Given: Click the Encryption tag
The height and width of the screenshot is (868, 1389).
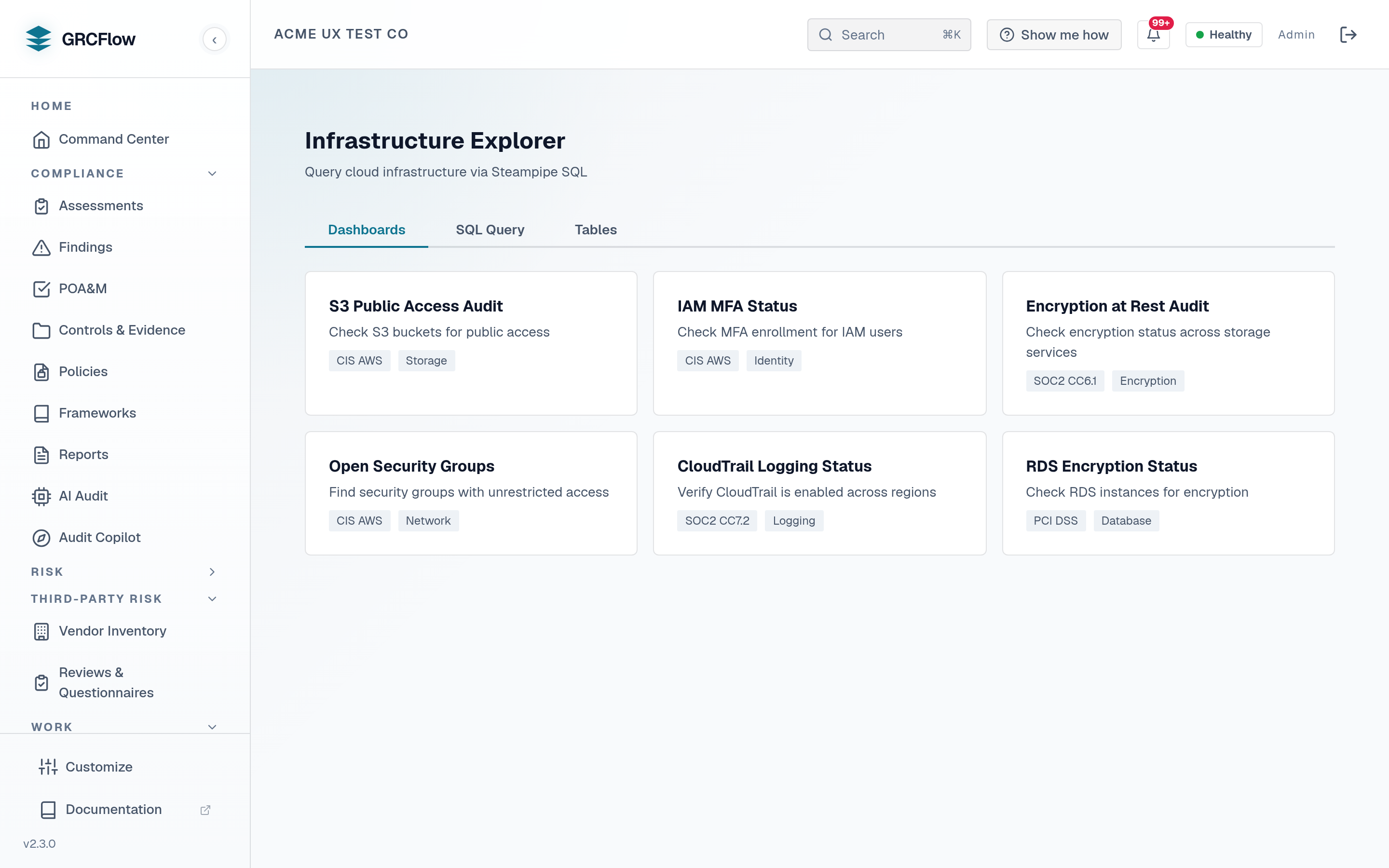Looking at the screenshot, I should coord(1148,381).
